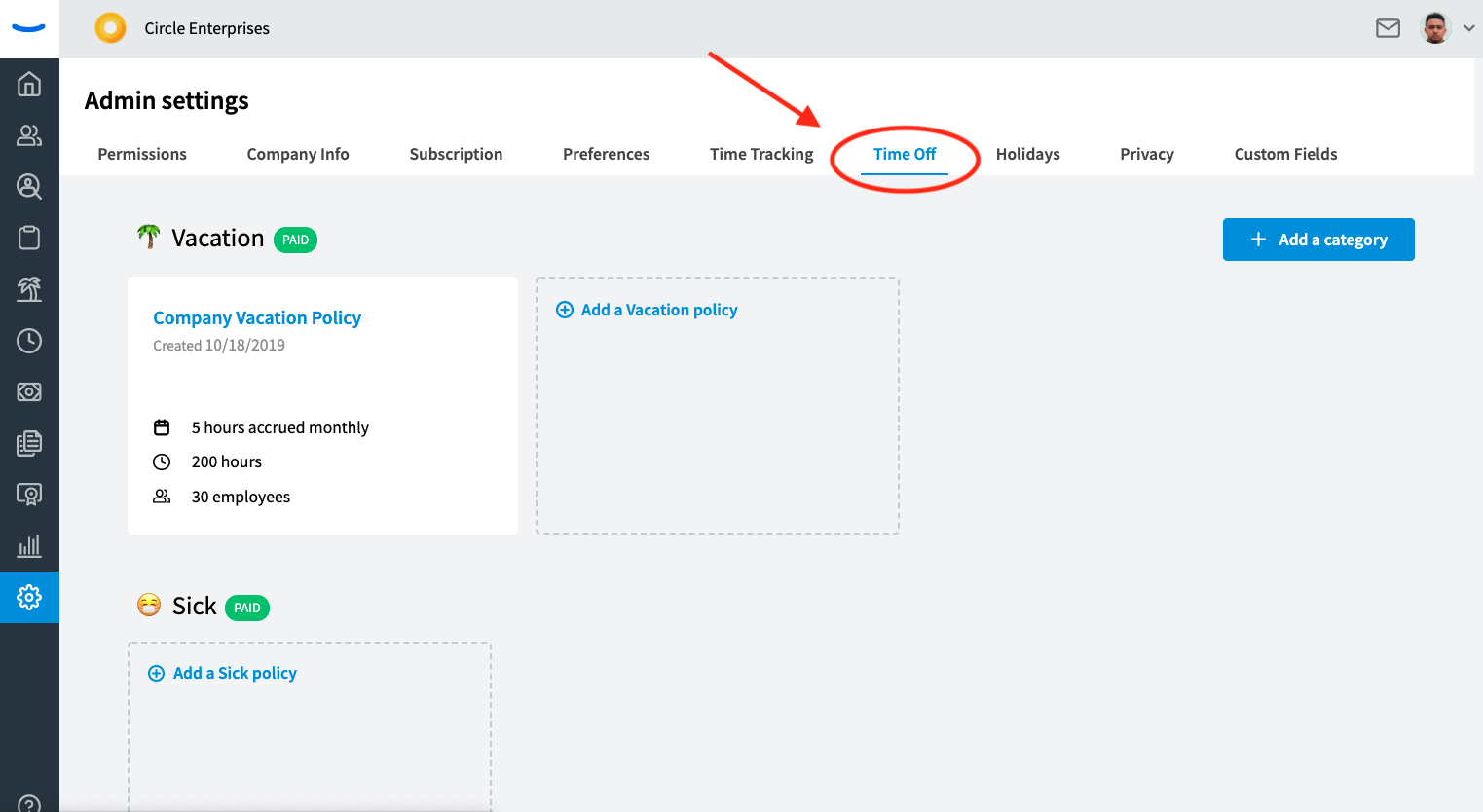Viewport: 1483px width, 812px height.
Task: Click the Admin settings heading
Action: point(167,100)
